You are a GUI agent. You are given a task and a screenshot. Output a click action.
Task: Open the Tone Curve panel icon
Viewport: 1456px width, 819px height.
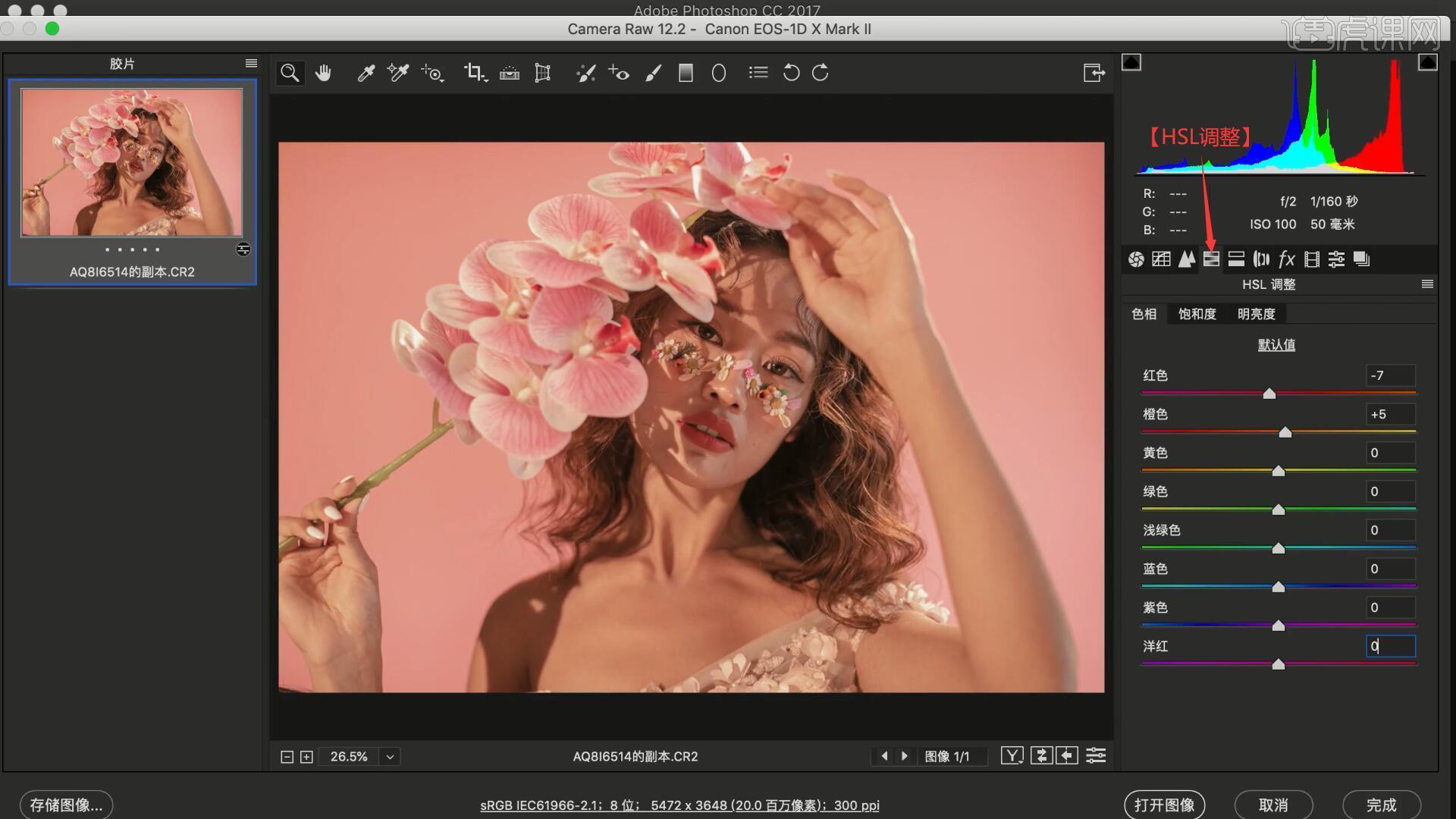(1161, 259)
